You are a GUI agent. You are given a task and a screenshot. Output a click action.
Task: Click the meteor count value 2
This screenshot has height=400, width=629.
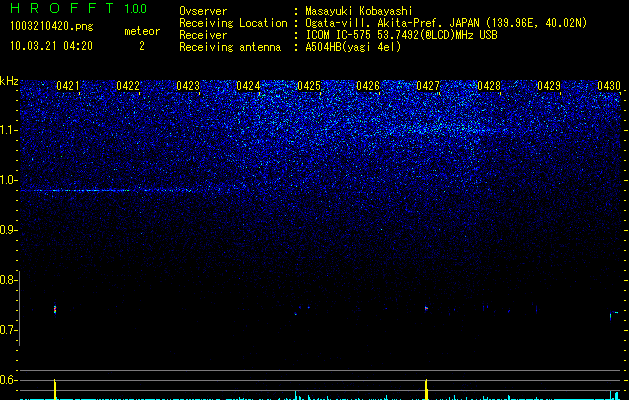click(x=142, y=46)
